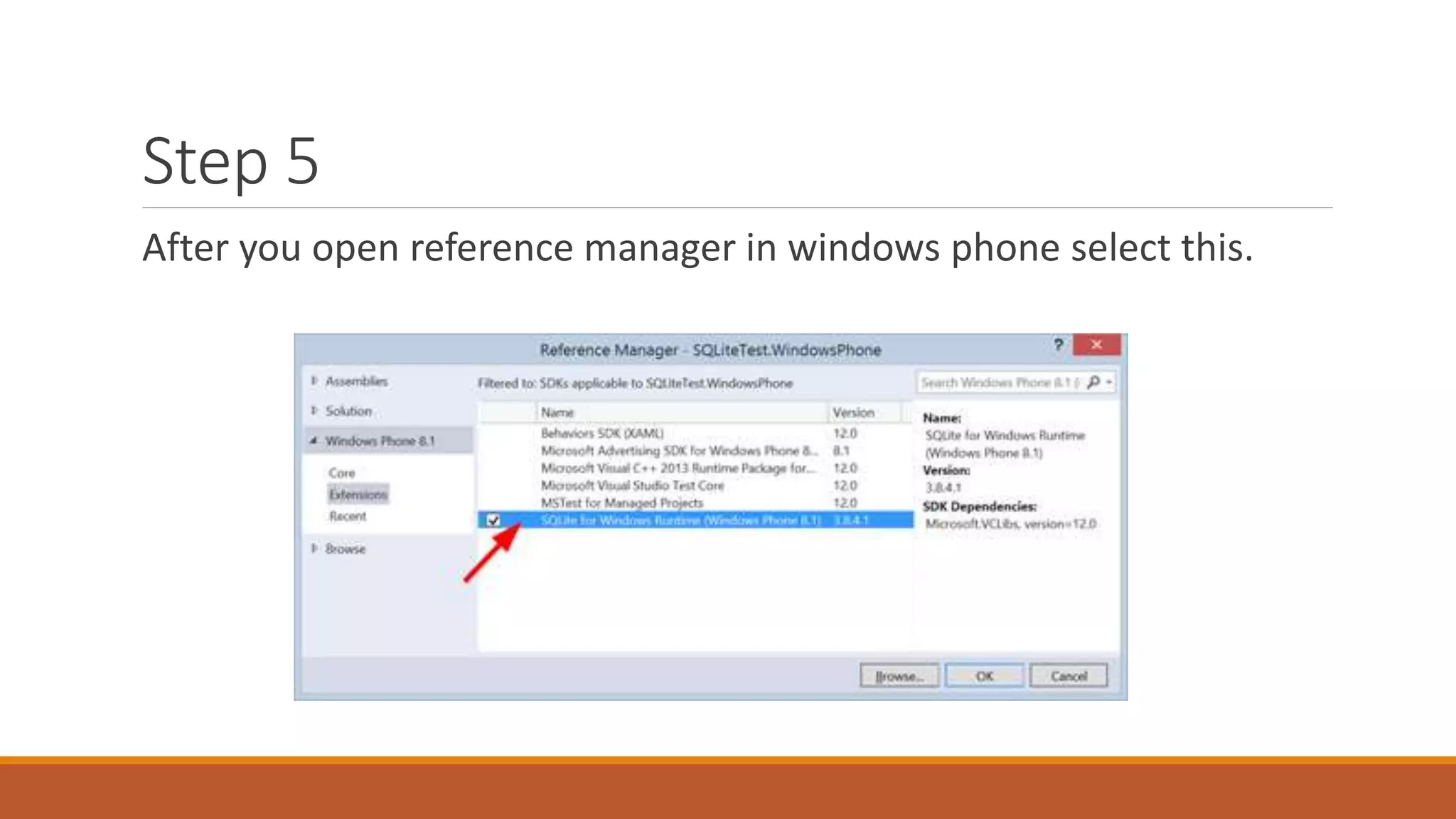Click the search magnifier icon
1456x819 pixels.
coord(1093,382)
